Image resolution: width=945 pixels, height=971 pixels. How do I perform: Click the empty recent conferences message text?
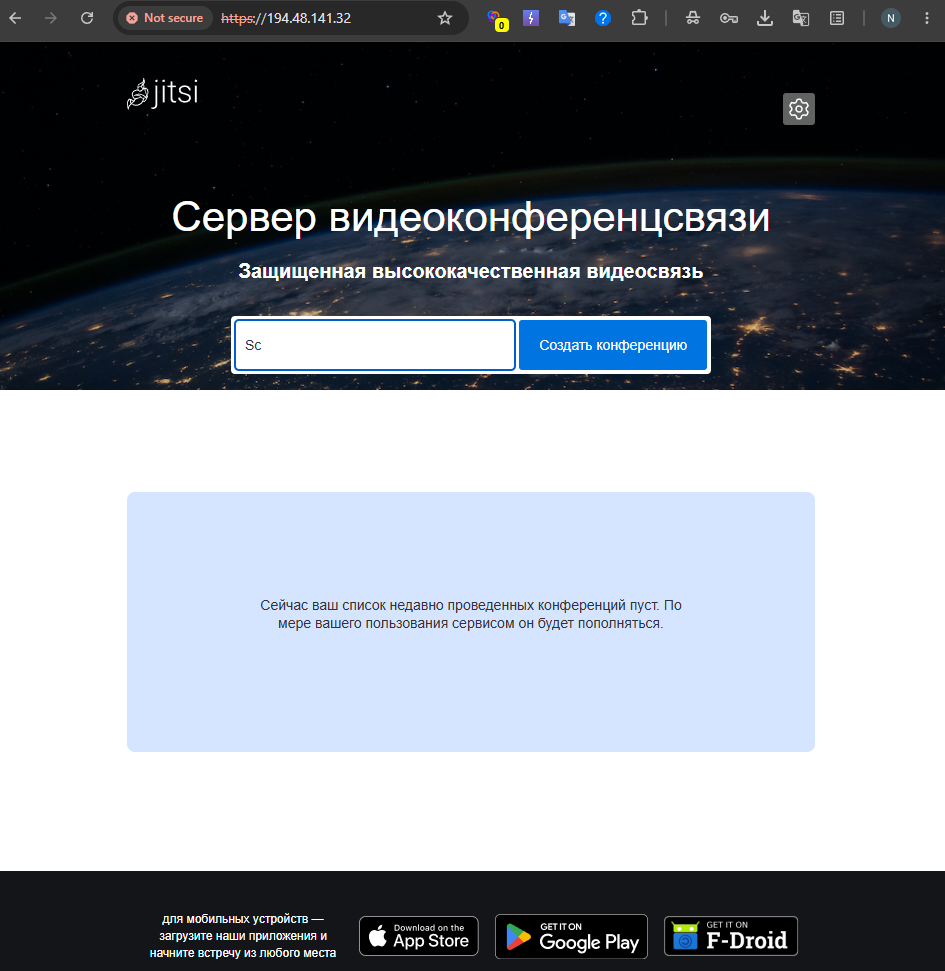tap(471, 614)
